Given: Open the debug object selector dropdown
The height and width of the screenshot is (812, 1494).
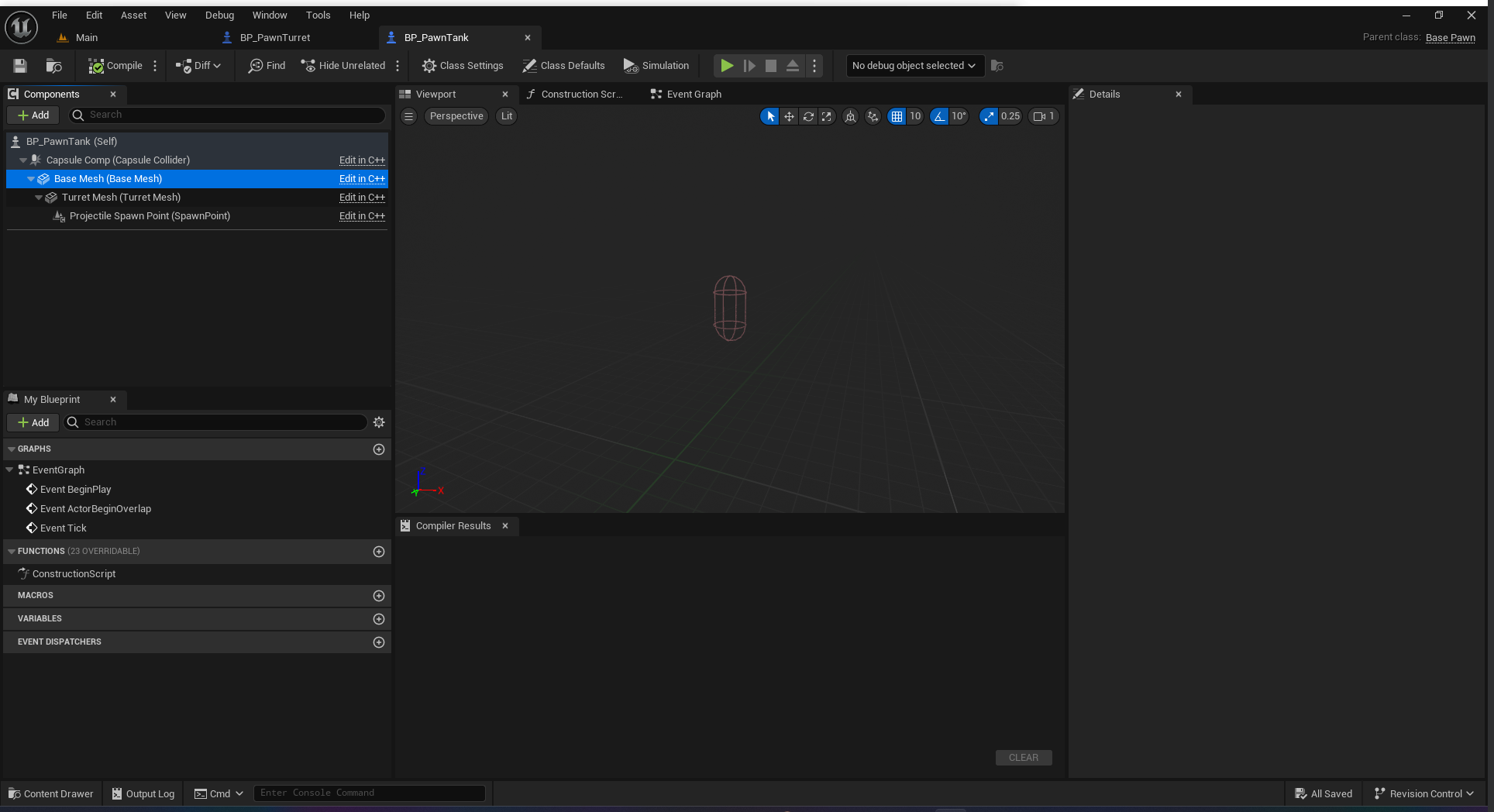Looking at the screenshot, I should [914, 66].
